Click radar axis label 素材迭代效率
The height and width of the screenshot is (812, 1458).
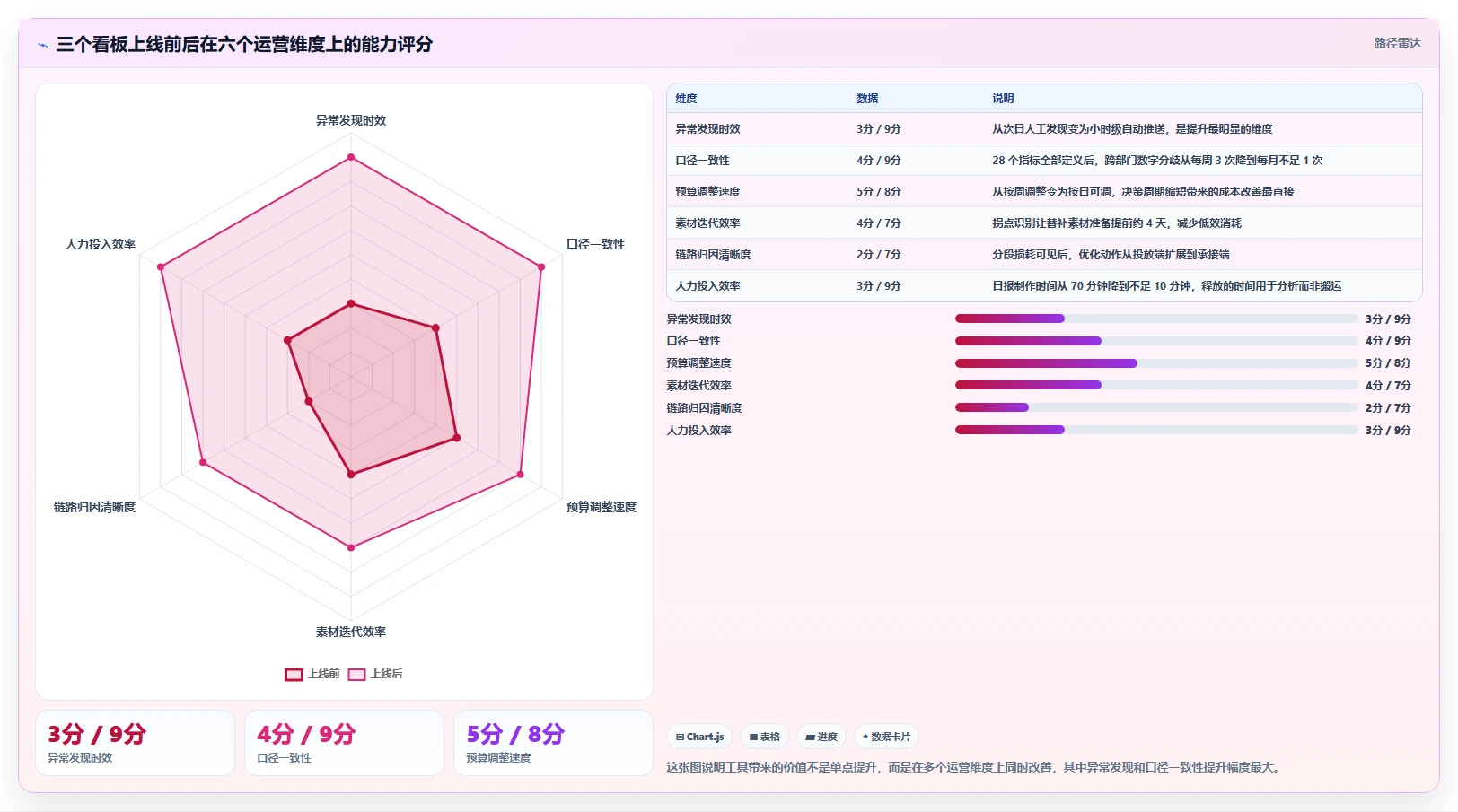[351, 632]
